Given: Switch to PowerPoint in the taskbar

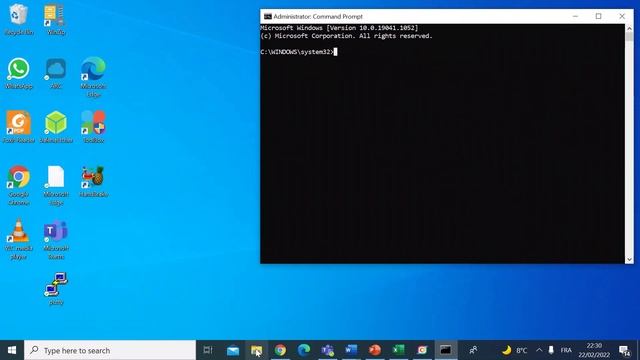Looking at the screenshot, I should click(375, 350).
